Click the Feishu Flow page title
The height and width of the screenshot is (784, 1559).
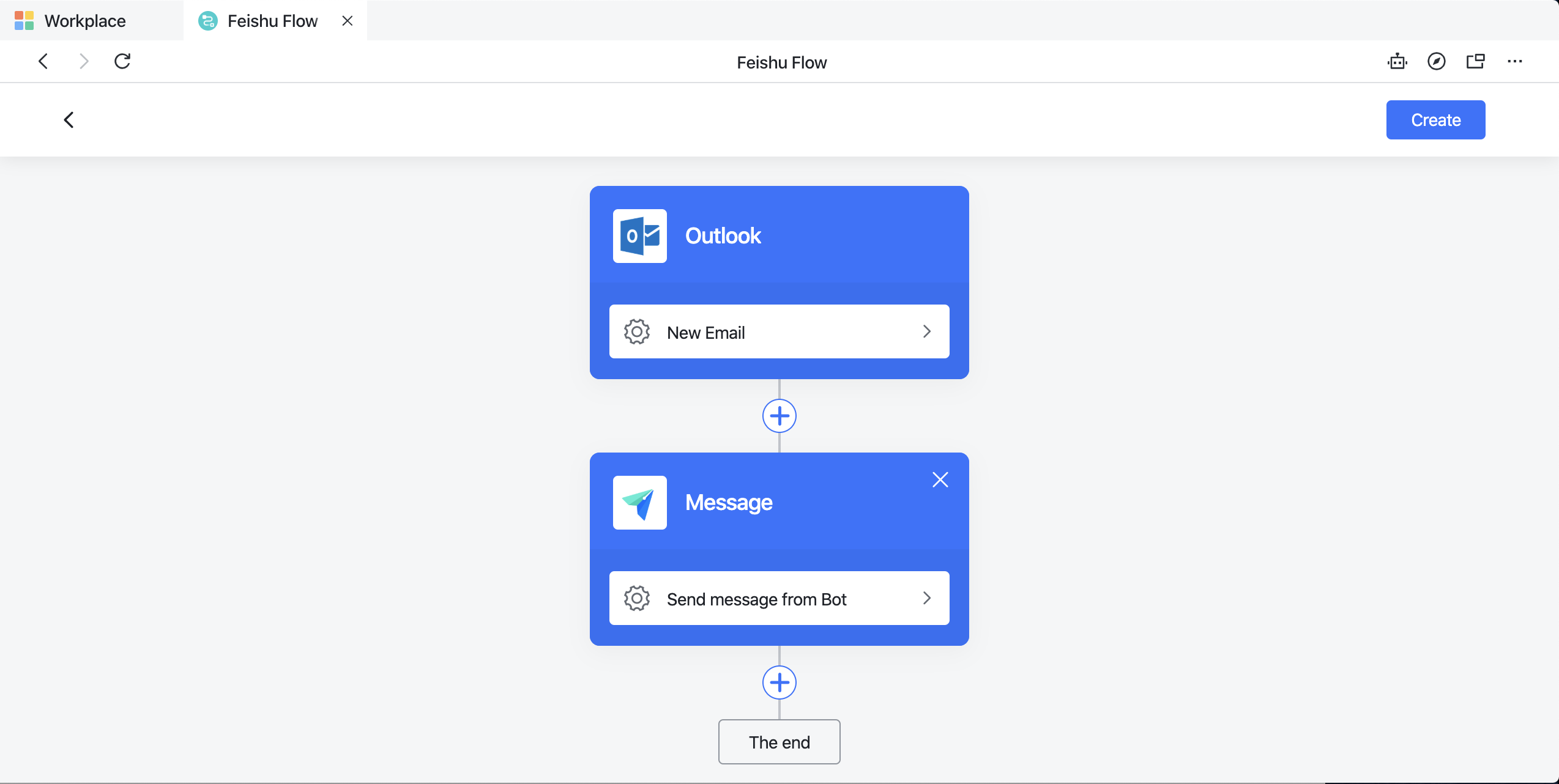[781, 62]
